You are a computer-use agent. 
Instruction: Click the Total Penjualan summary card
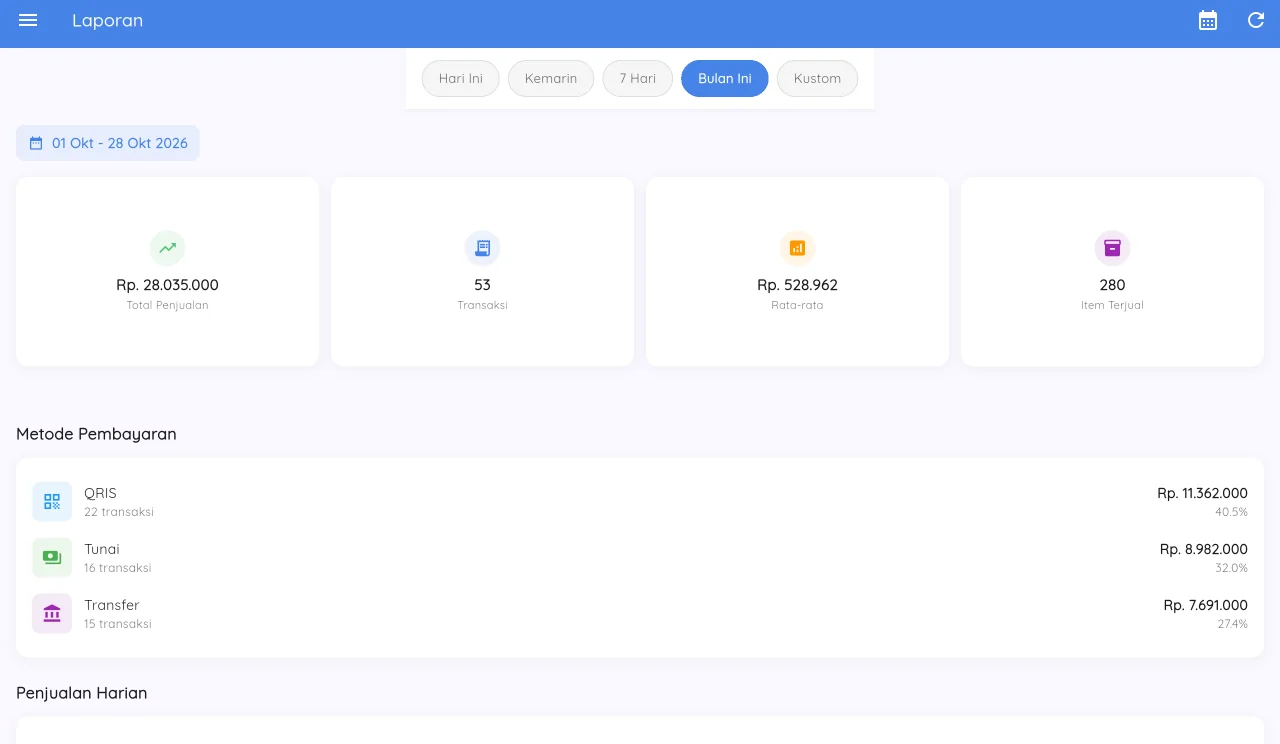tap(168, 272)
